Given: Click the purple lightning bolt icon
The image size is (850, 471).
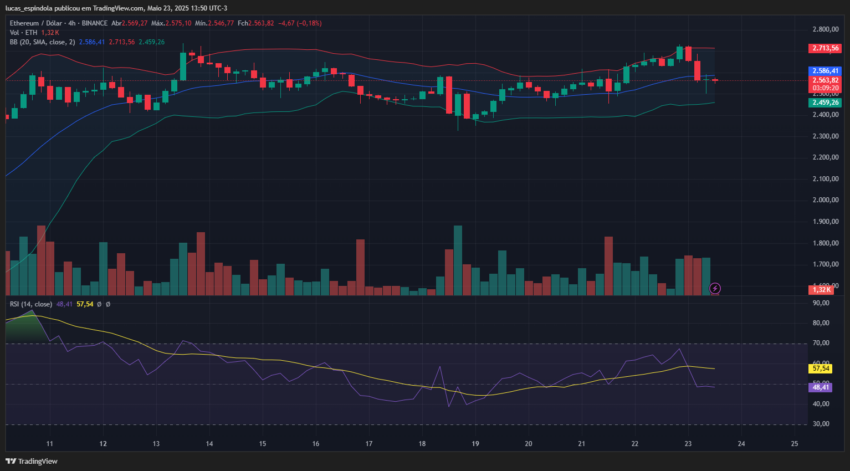Looking at the screenshot, I should (715, 288).
